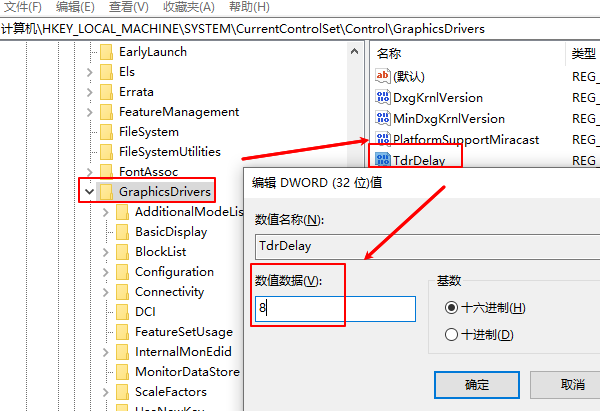
Task: Select 十进制(D) decimal radio button
Action: pyautogui.click(x=451, y=334)
